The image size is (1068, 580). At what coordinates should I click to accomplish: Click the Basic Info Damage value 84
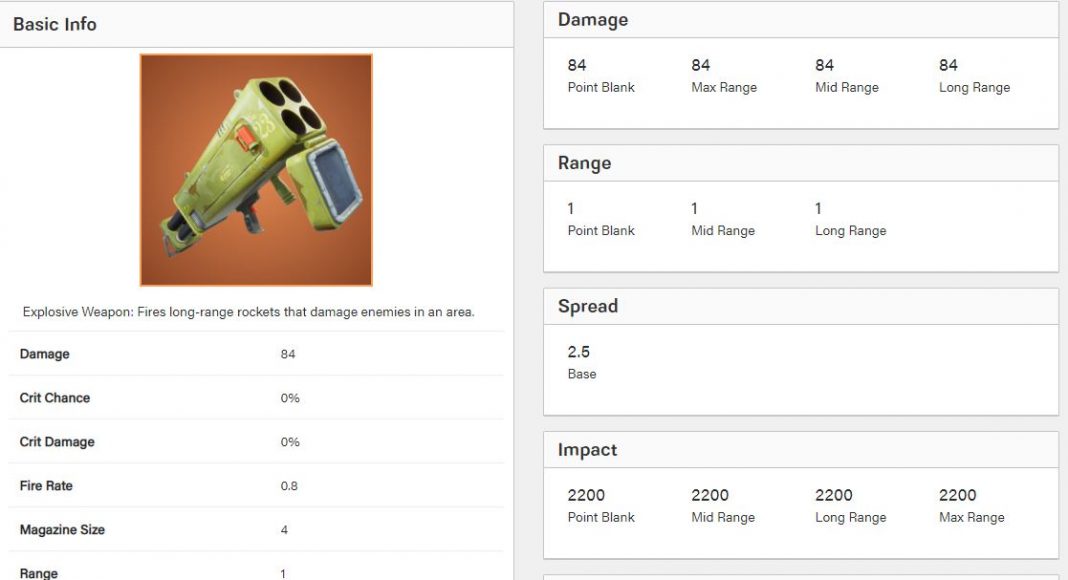coord(287,354)
